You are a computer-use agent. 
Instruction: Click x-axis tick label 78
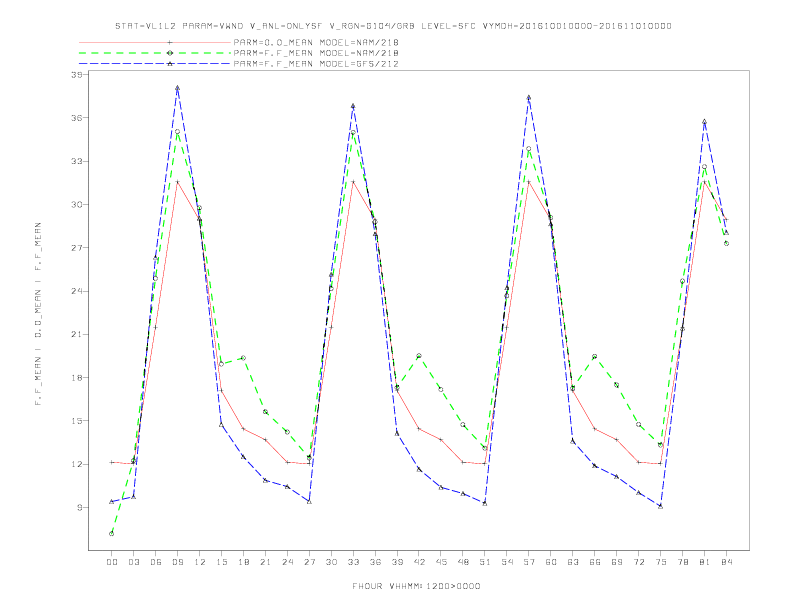point(682,562)
